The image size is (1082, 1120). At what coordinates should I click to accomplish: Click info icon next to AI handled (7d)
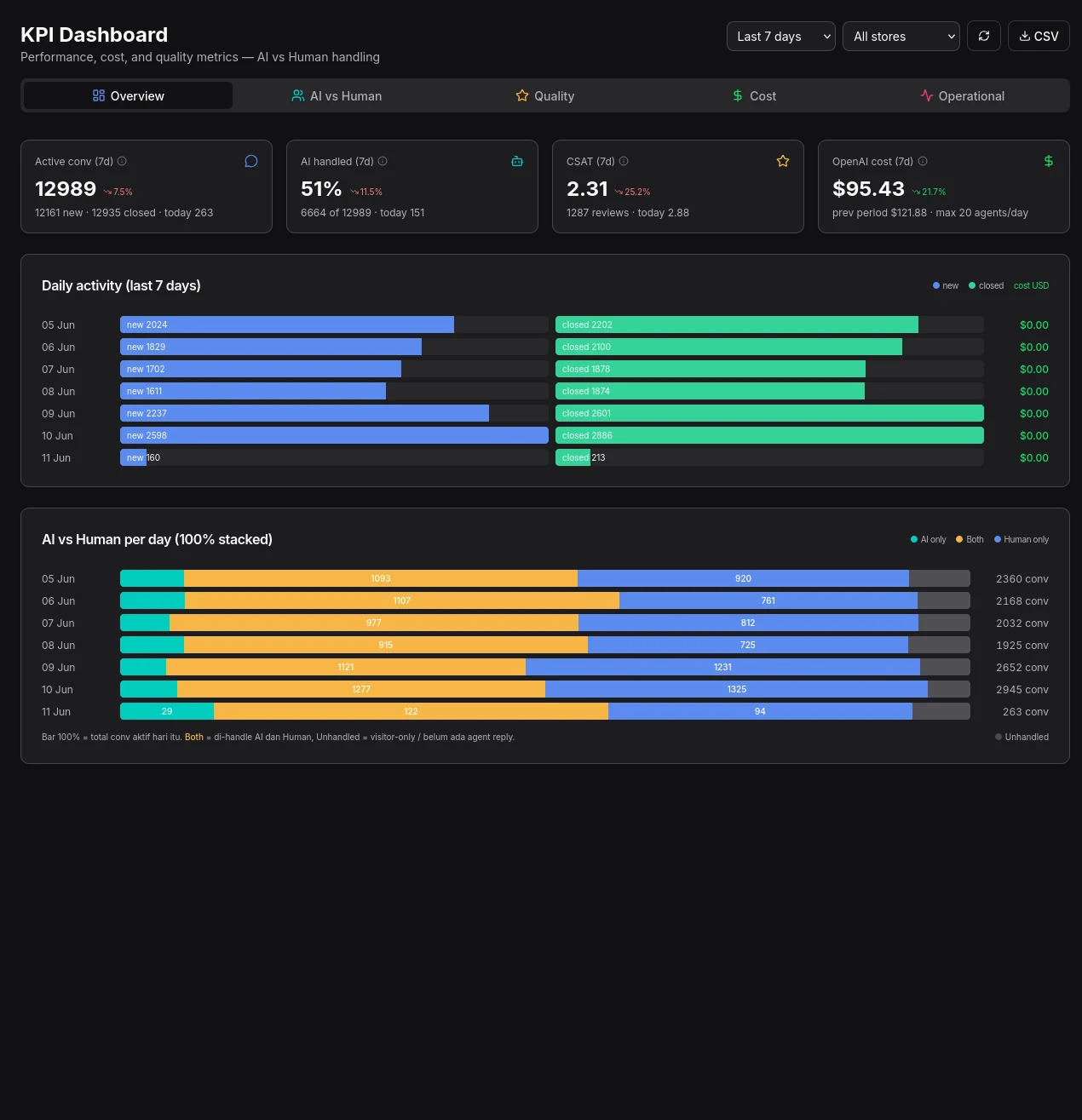(383, 161)
